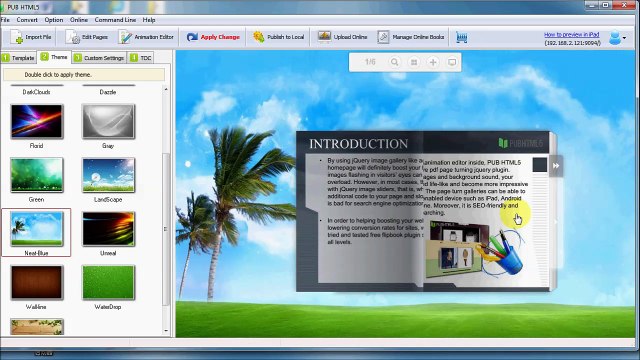This screenshot has width=640, height=360.
Task: Click the Dazzle theme label
Action: [x=108, y=92]
